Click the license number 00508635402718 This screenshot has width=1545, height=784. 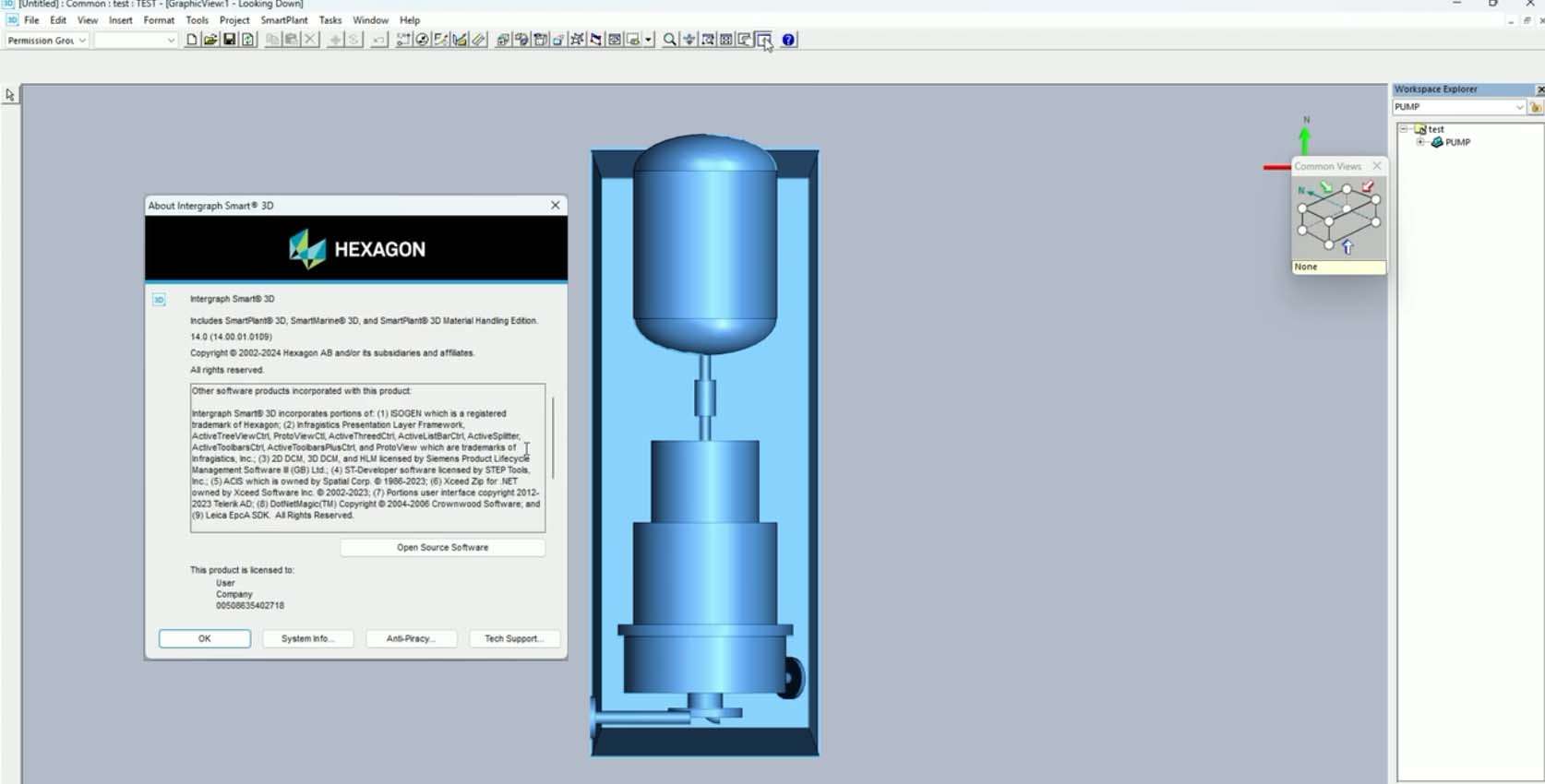click(250, 606)
